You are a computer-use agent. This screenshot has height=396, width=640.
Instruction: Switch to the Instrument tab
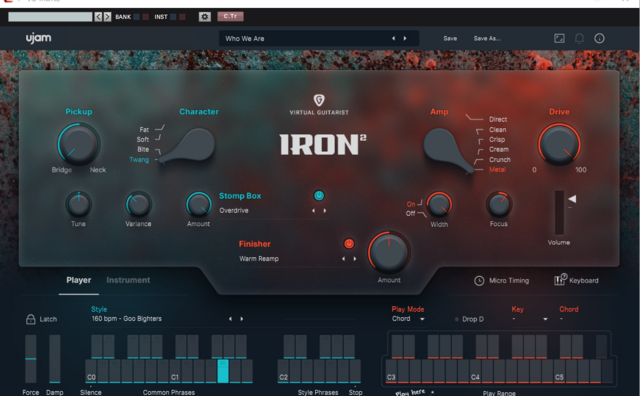(x=128, y=280)
